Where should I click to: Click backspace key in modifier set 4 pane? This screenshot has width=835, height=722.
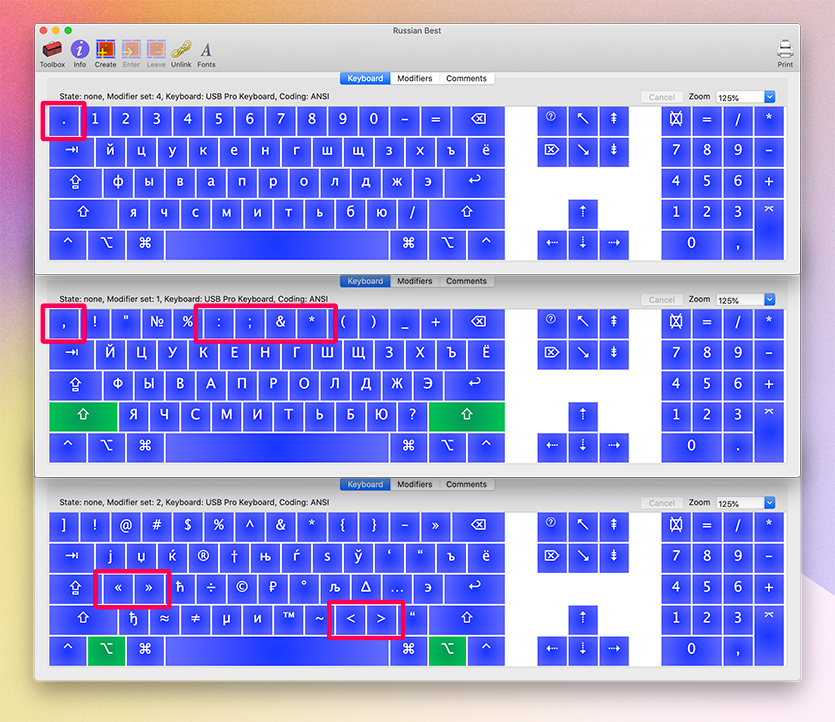coord(478,121)
